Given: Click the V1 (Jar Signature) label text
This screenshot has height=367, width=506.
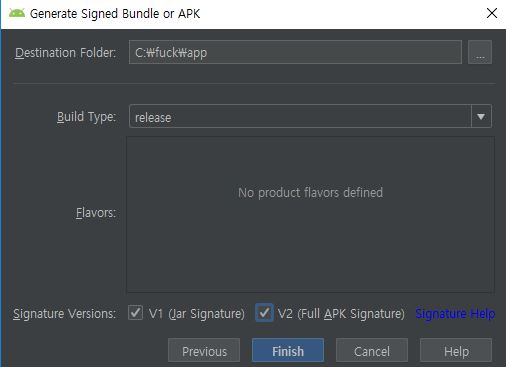Looking at the screenshot, I should (197, 314).
